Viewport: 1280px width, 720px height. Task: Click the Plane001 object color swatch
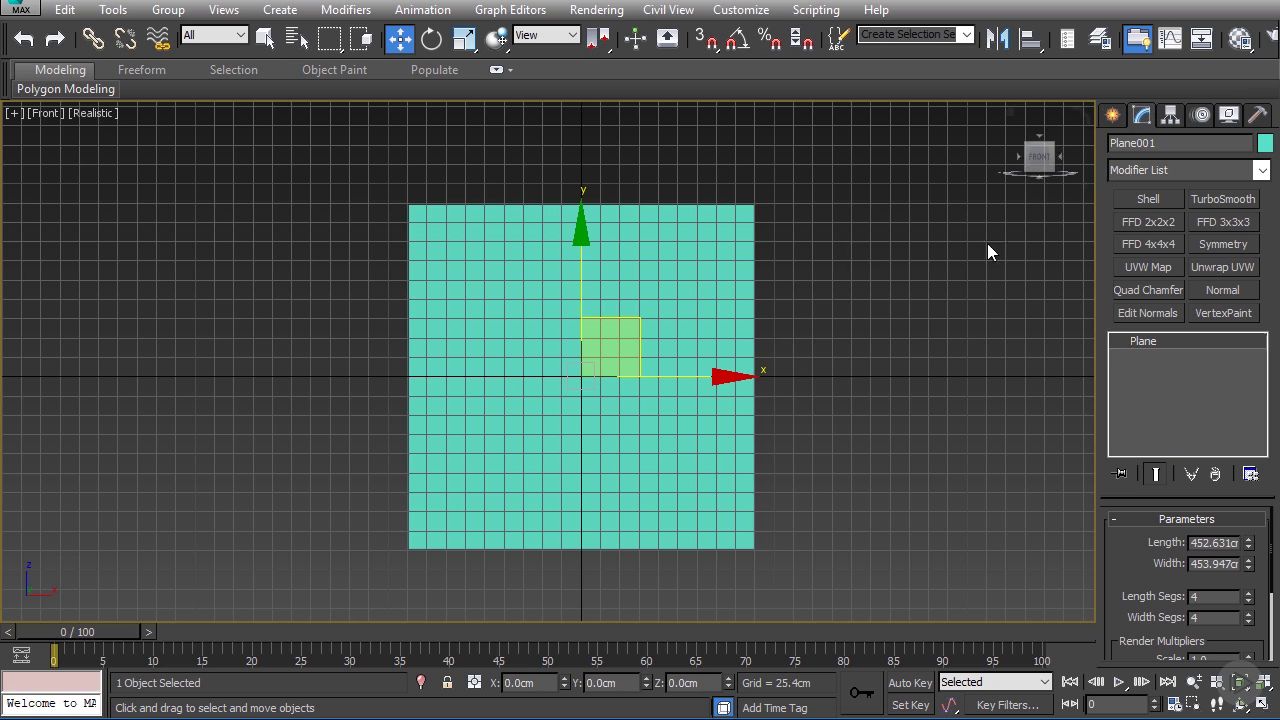click(x=1265, y=143)
